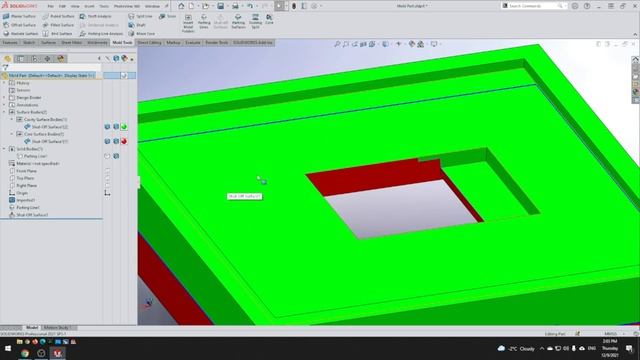The height and width of the screenshot is (360, 640).
Task: Expand the History tree node
Action: tap(4, 83)
